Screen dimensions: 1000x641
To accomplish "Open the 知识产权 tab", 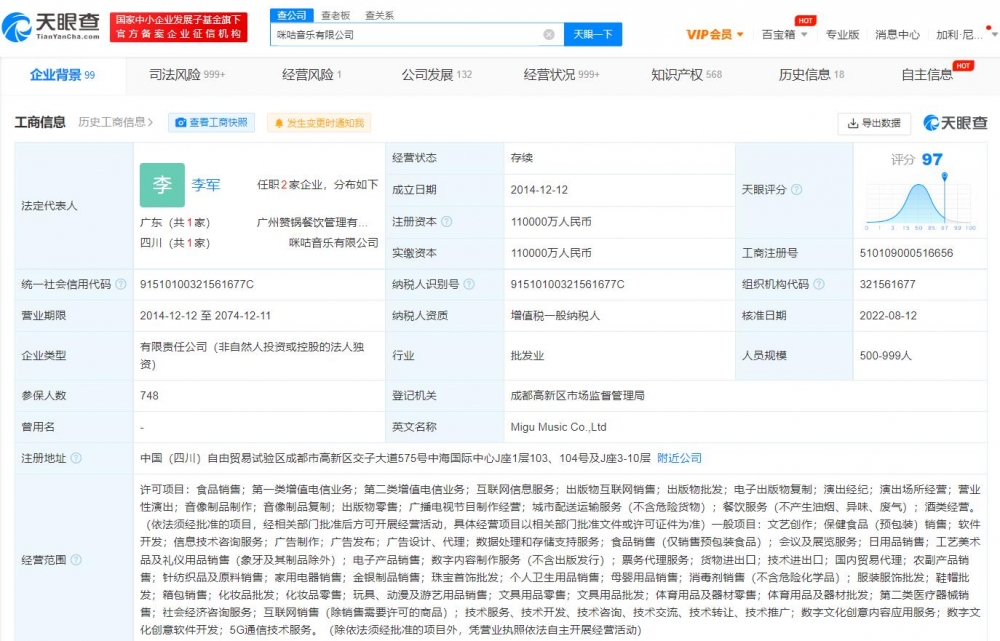I will tap(686, 75).
